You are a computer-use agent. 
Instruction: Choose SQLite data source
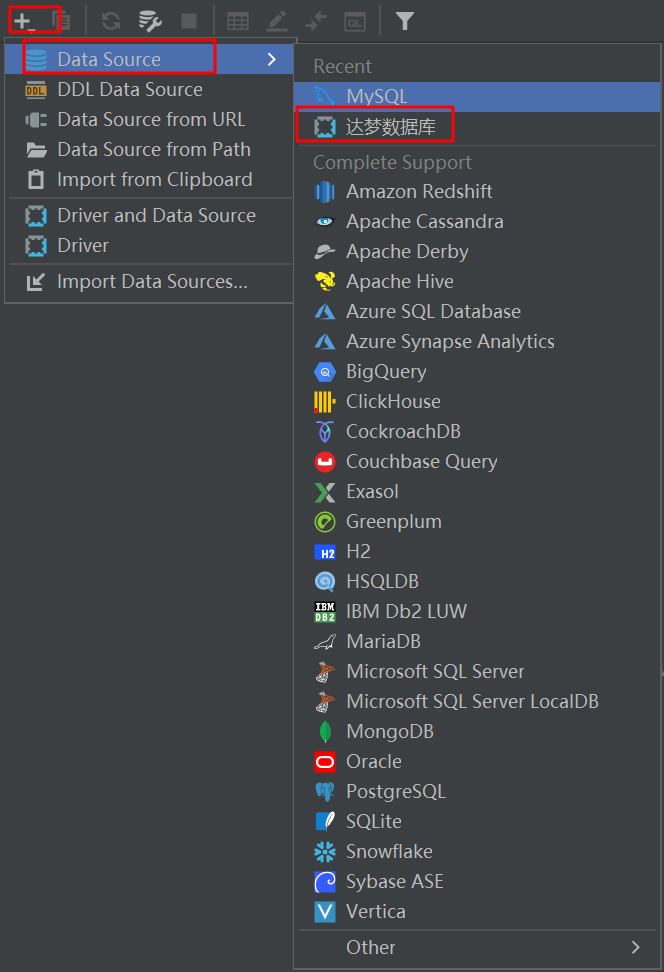click(477, 821)
